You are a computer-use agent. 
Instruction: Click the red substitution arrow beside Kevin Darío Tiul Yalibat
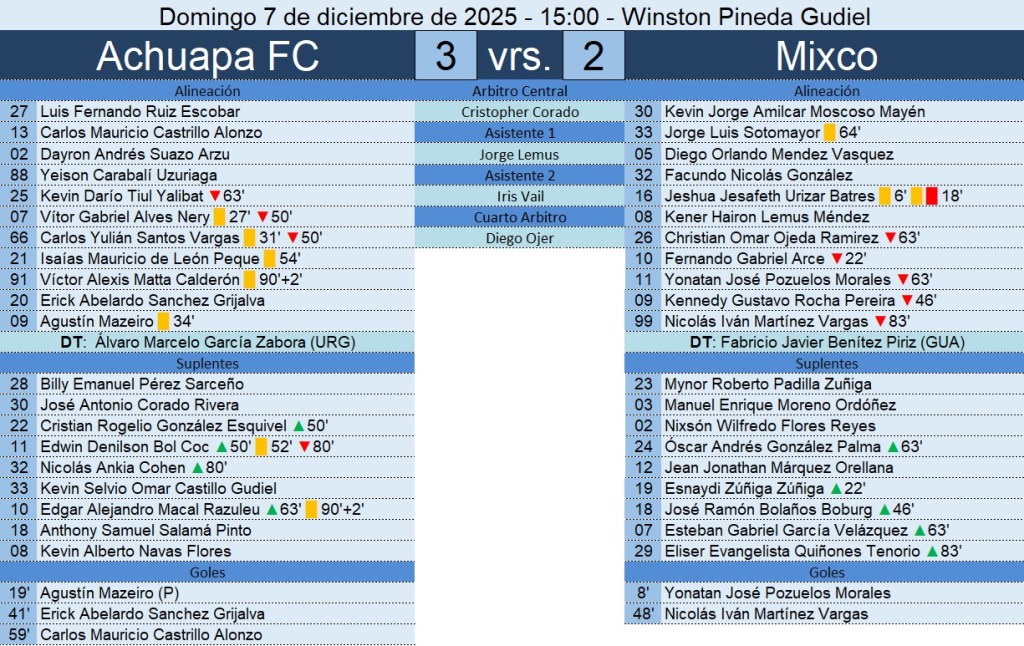(x=214, y=196)
